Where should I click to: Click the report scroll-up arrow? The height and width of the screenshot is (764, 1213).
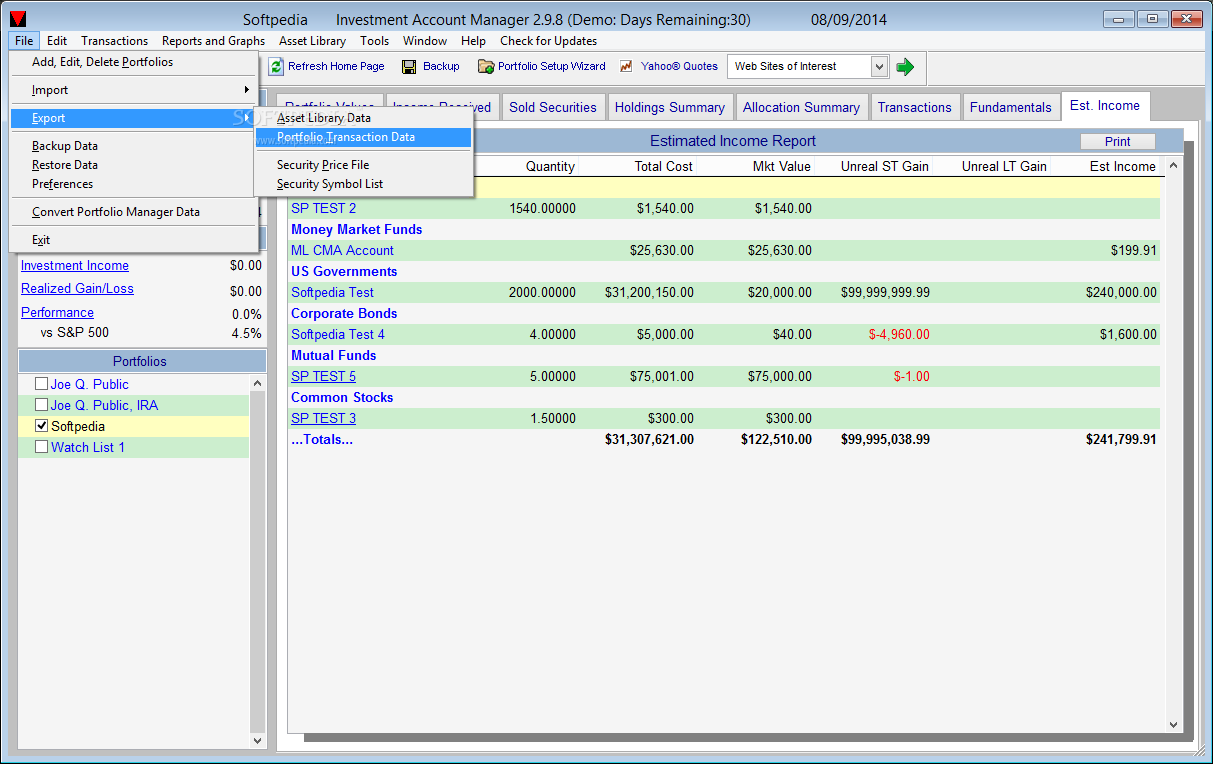tap(1174, 165)
